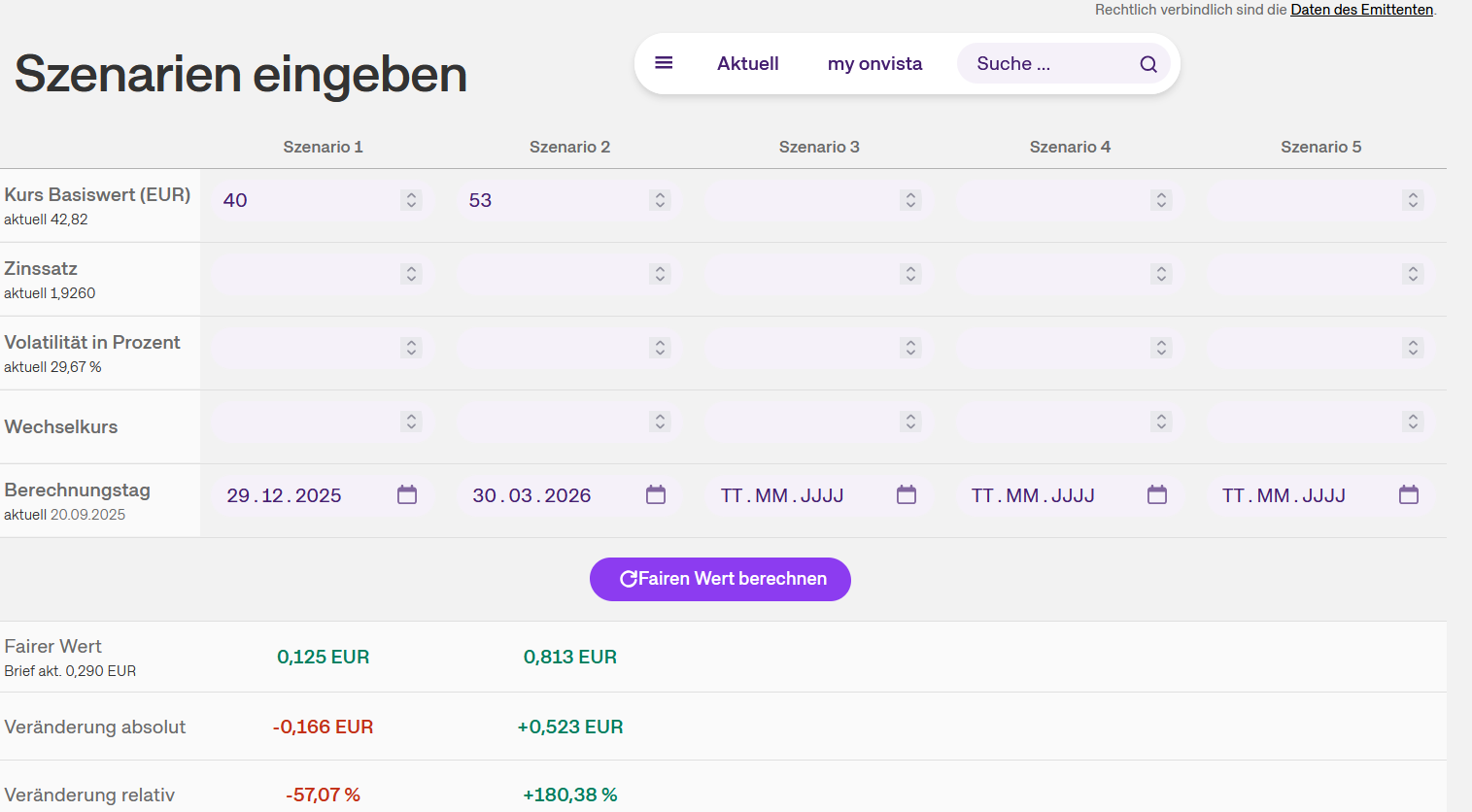
Task: Adjust Szenario 2 Kurs Basiswert stepper
Action: click(x=660, y=200)
